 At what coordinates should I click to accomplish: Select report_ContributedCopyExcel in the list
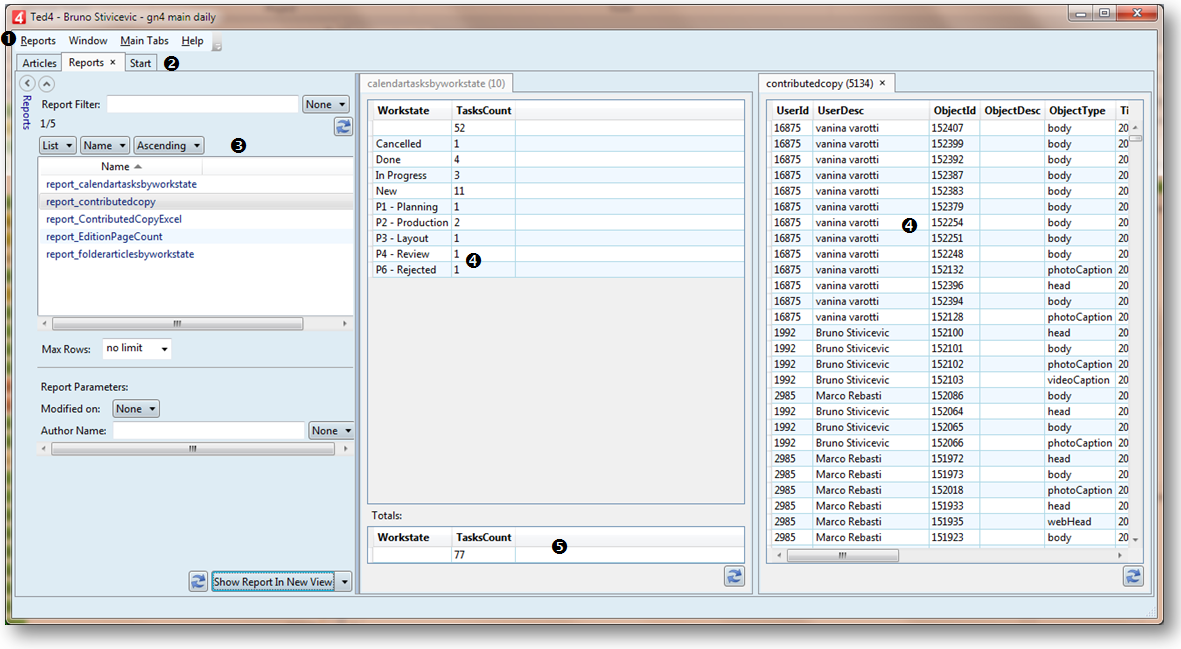[114, 219]
